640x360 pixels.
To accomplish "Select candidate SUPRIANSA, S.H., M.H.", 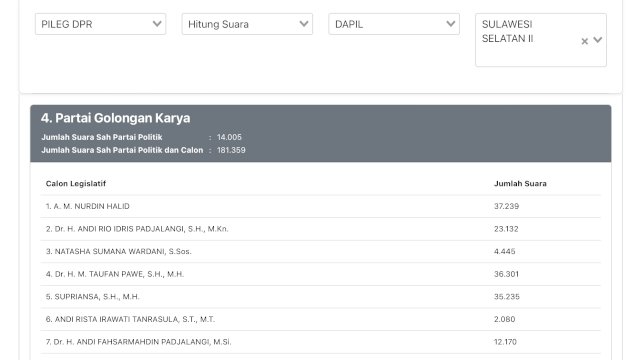I will tap(92, 297).
